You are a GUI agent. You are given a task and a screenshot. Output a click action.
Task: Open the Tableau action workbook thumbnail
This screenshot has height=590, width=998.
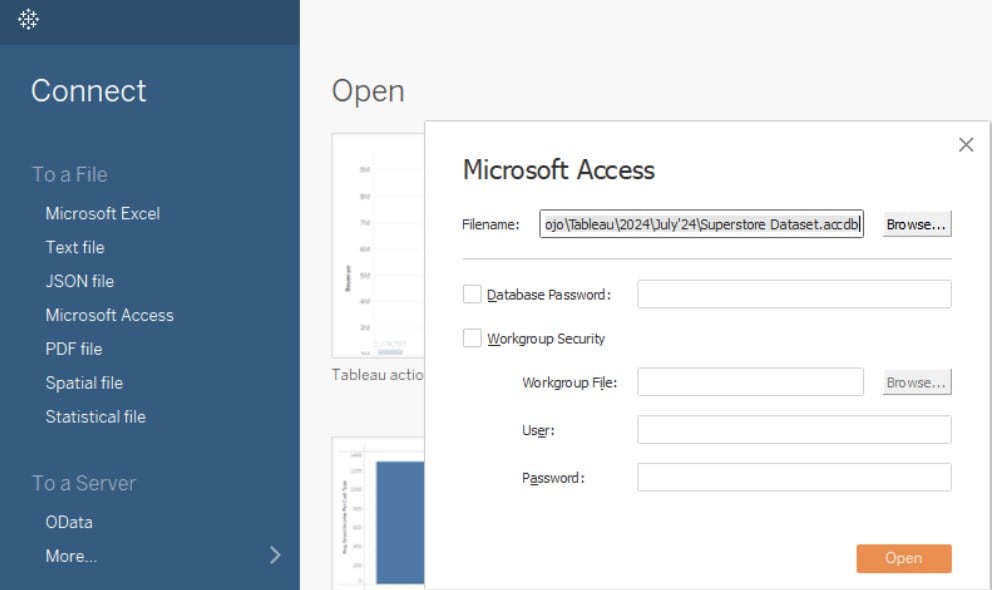378,246
